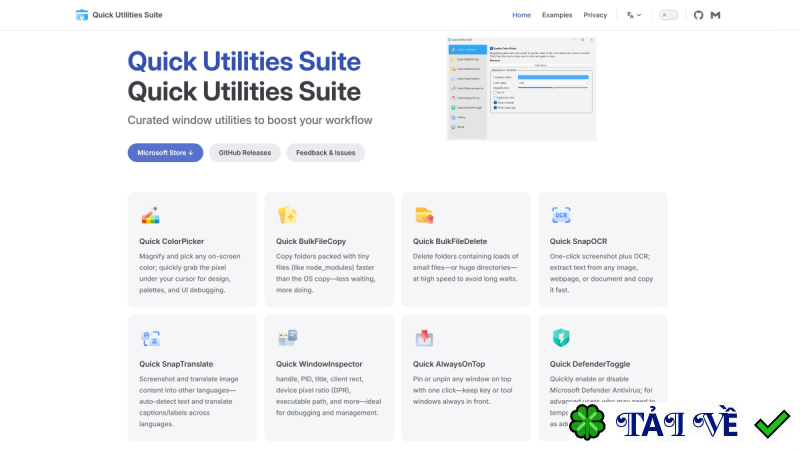Image resolution: width=800 pixels, height=450 pixels.
Task: Click the description 'Magnify and pick any on-screen color'
Action: point(190,273)
